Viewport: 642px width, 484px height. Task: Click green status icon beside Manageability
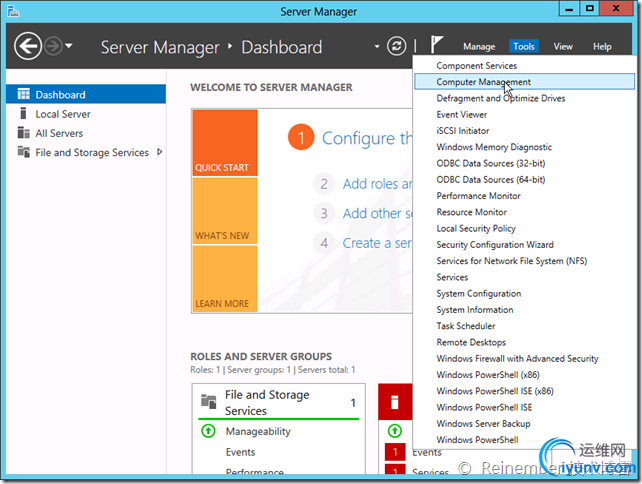(208, 431)
